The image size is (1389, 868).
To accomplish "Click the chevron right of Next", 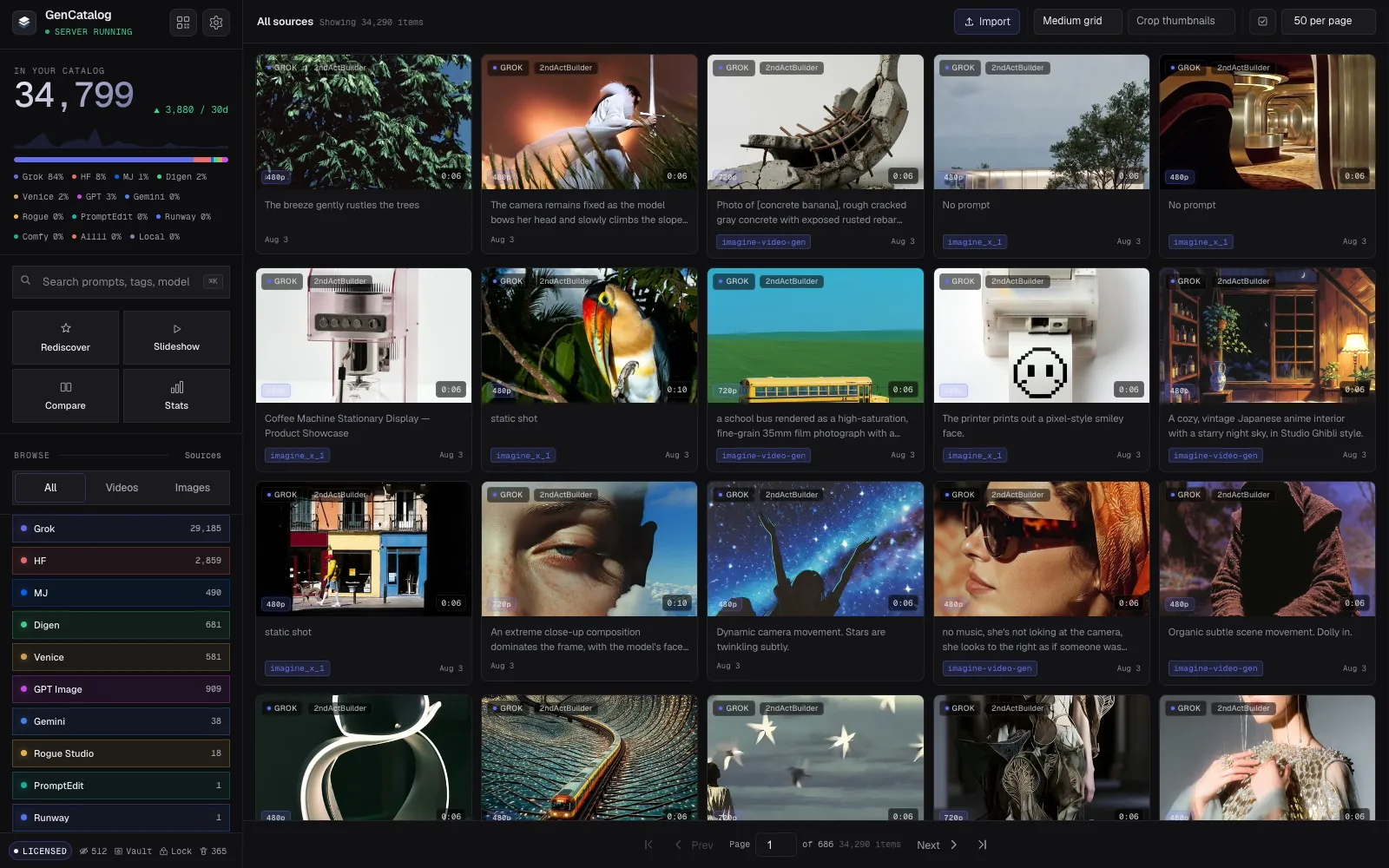I will (953, 845).
